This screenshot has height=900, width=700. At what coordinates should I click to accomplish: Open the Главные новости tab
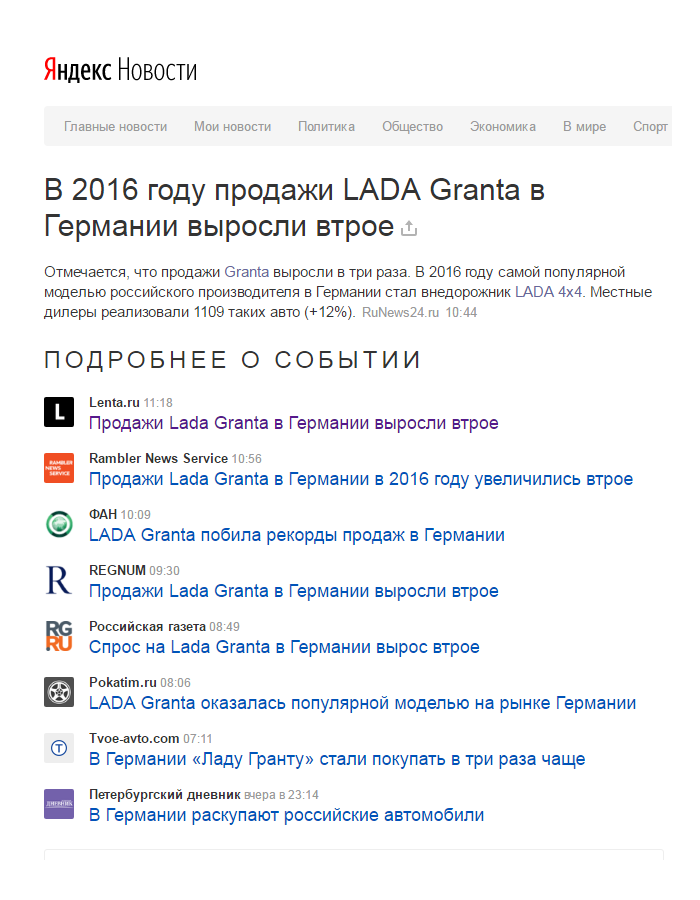115,126
